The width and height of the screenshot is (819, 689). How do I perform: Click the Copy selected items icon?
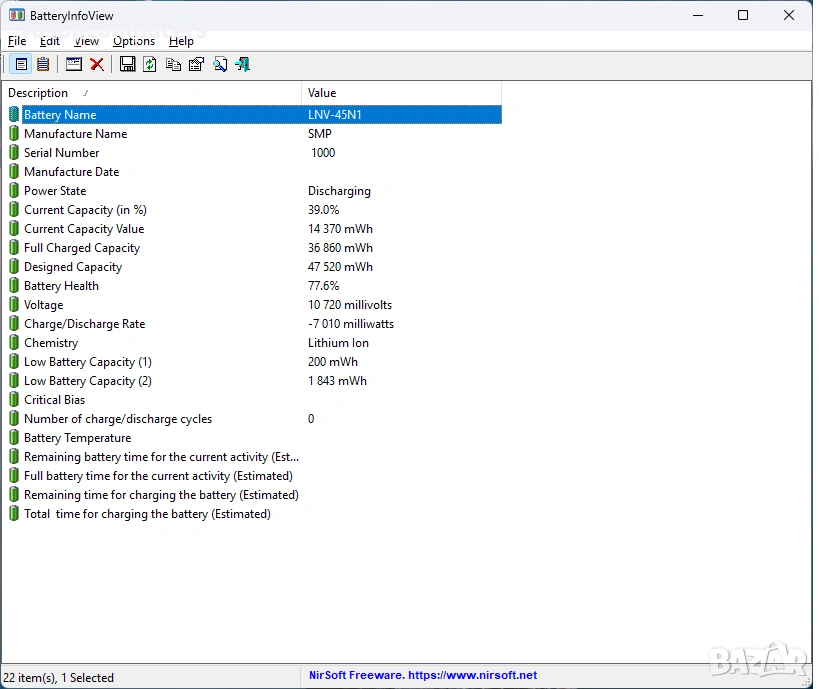pos(173,65)
